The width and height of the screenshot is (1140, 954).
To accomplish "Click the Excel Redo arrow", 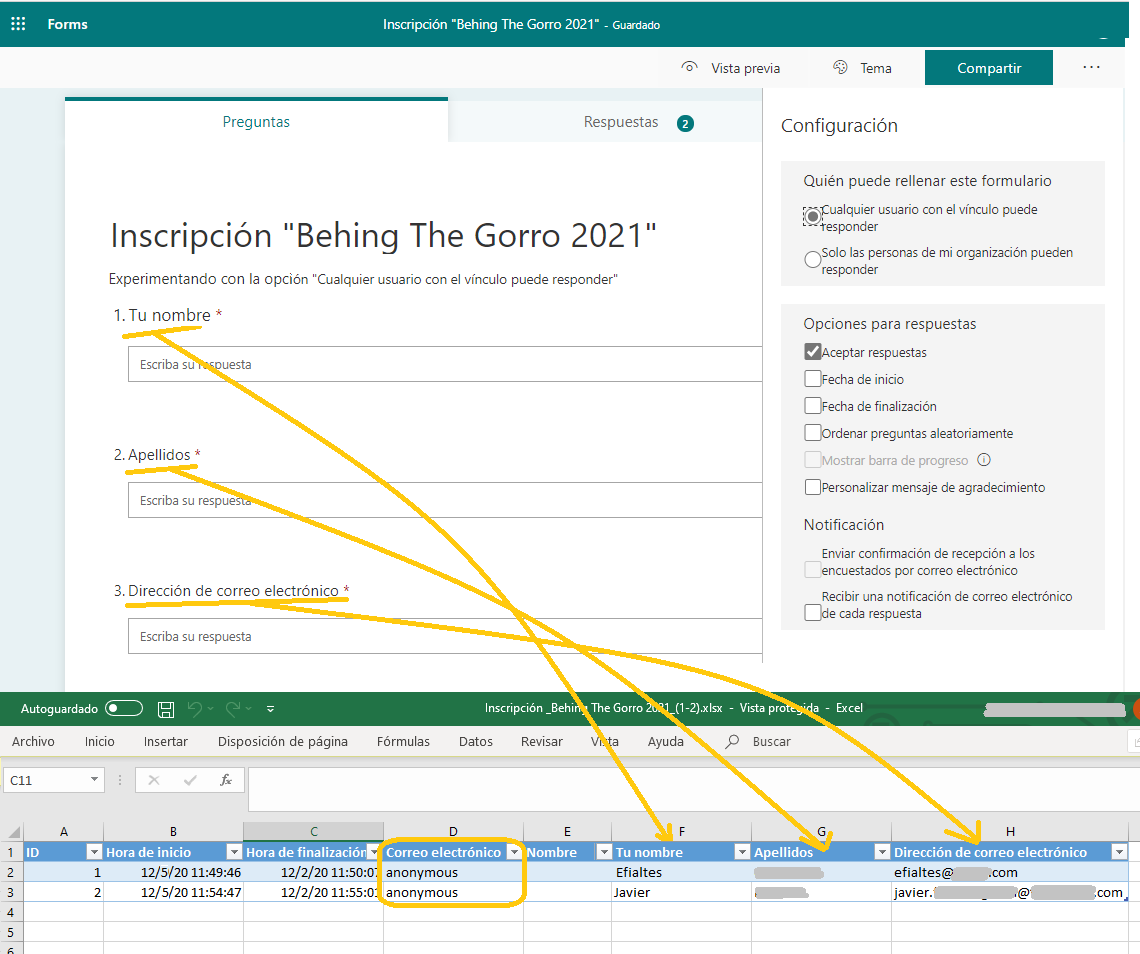I will (x=233, y=708).
